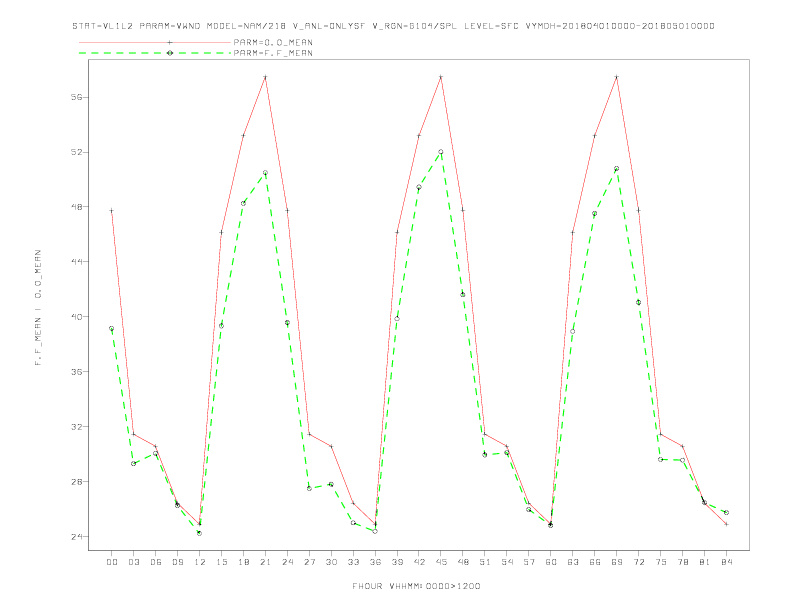Click x-axis tick label 03
792x612 pixels.
coord(133,562)
